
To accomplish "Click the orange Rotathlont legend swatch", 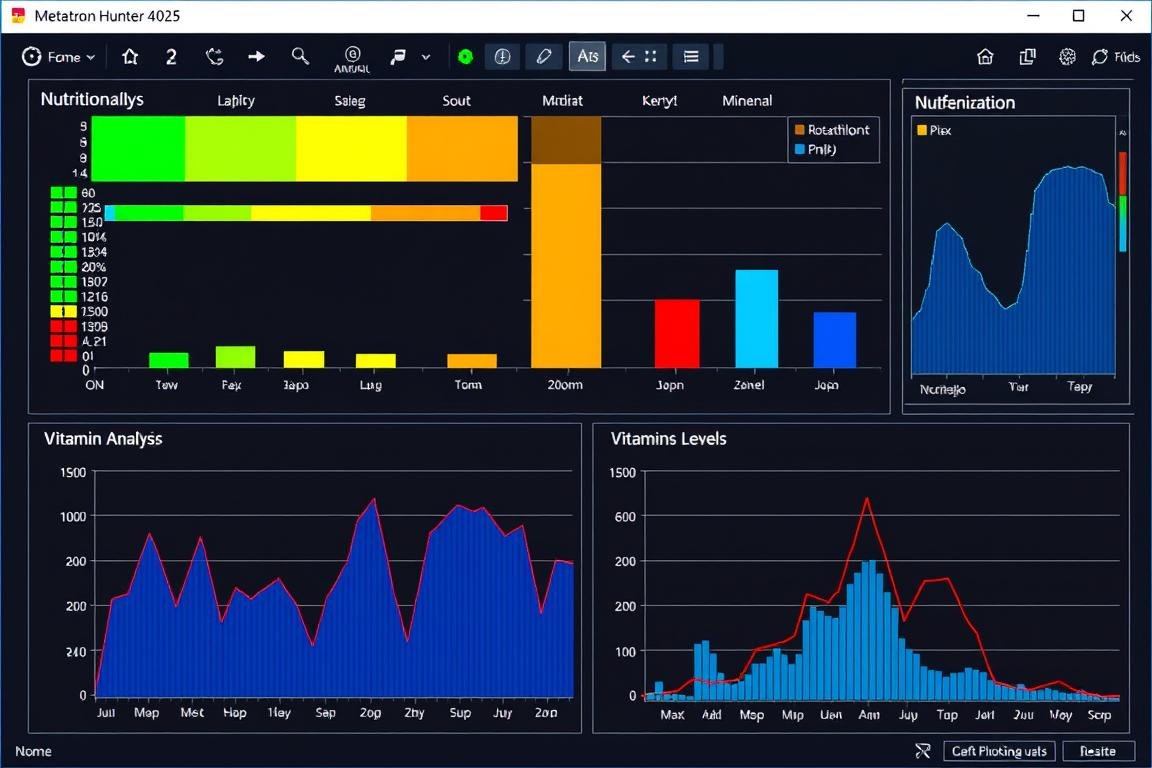I will pyautogui.click(x=799, y=130).
